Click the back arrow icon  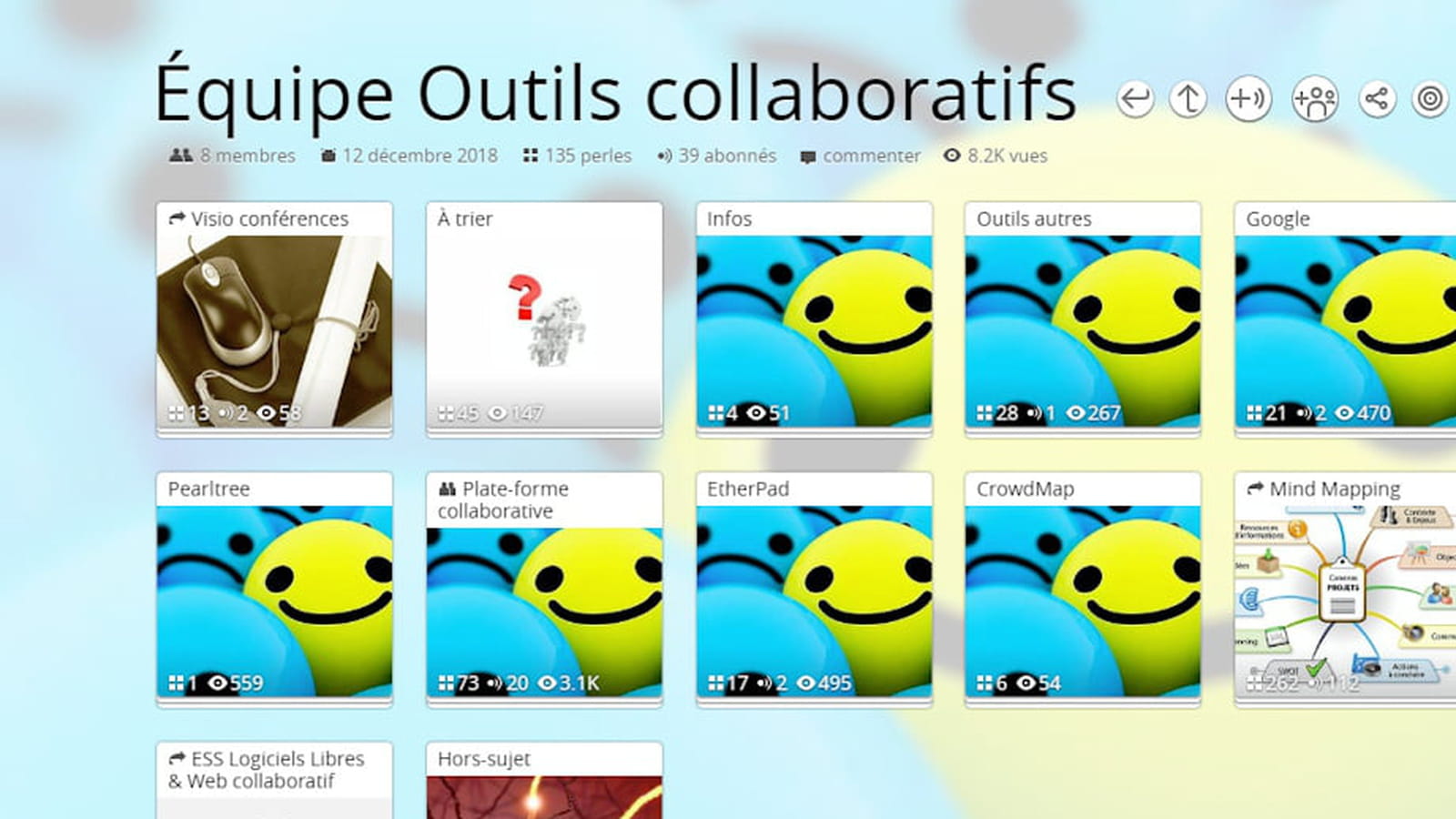1135,98
